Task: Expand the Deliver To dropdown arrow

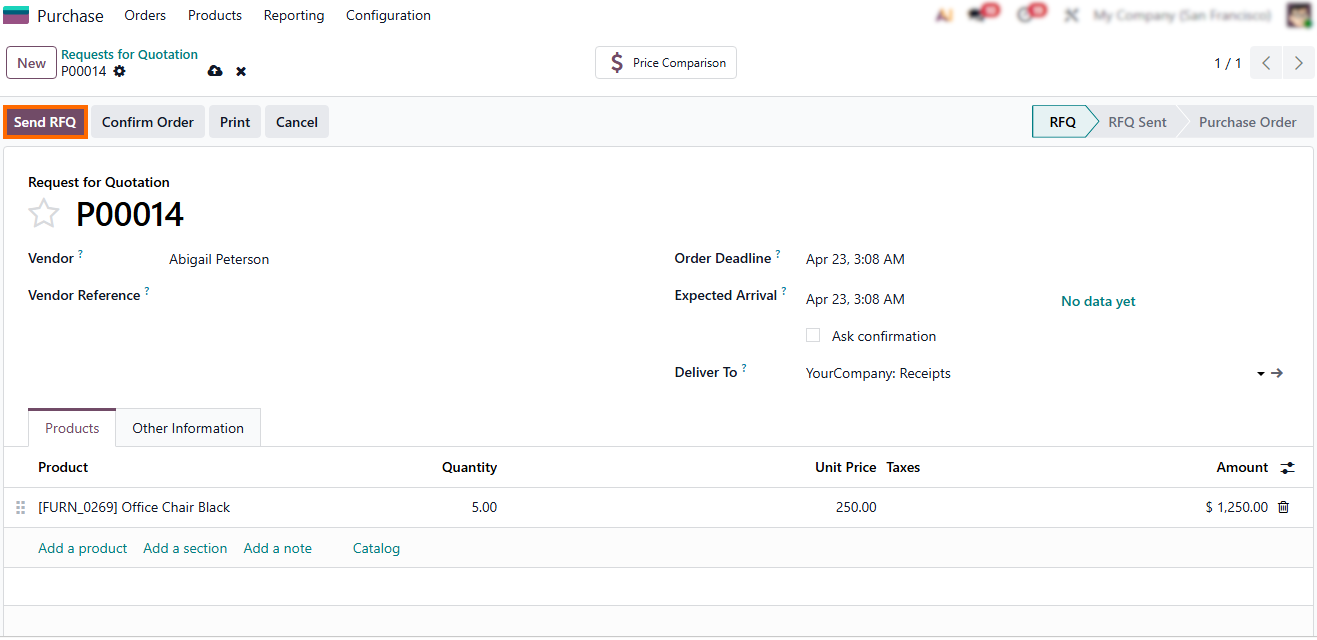Action: [x=1260, y=373]
